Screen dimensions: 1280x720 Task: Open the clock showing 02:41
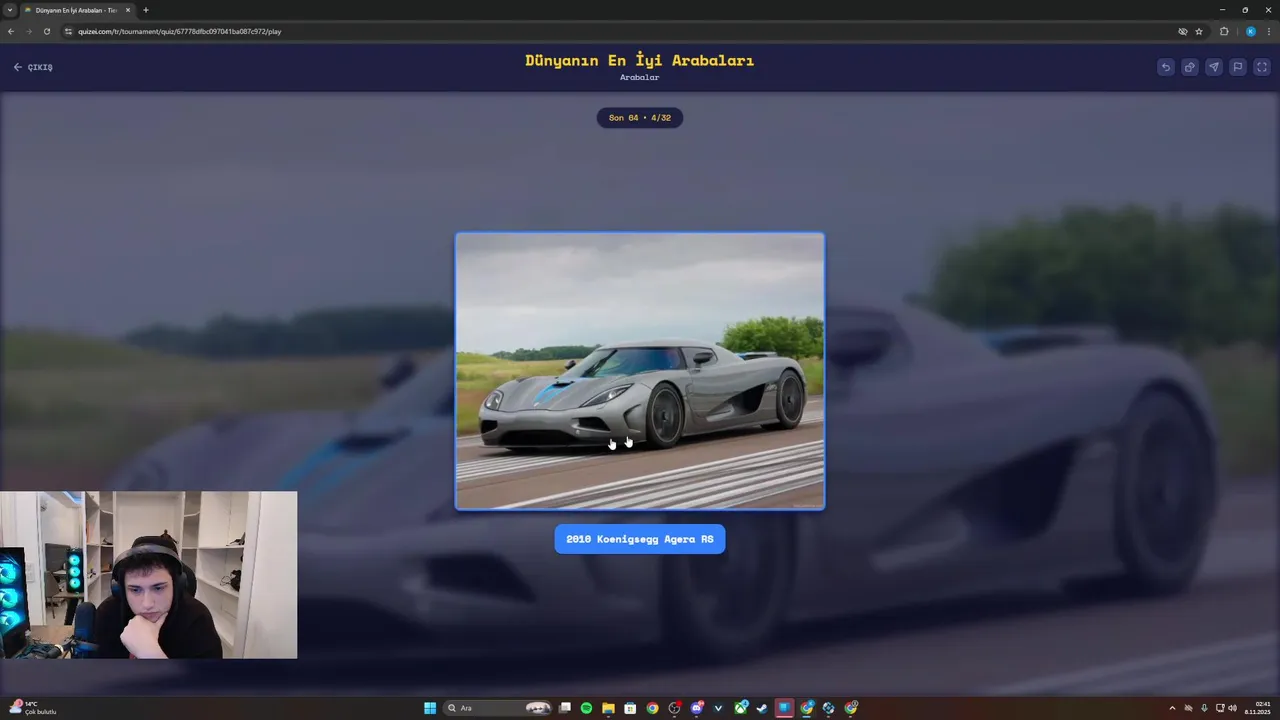point(1257,708)
